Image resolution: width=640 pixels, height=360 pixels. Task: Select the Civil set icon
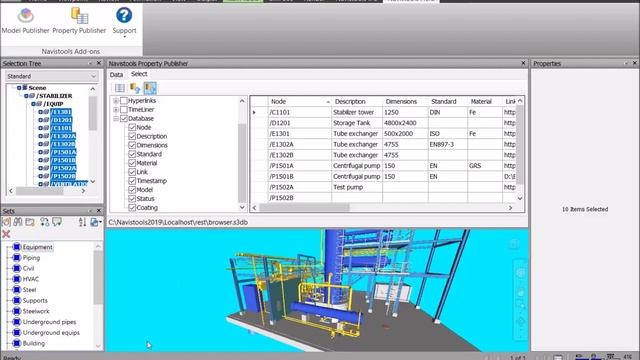pos(16,268)
